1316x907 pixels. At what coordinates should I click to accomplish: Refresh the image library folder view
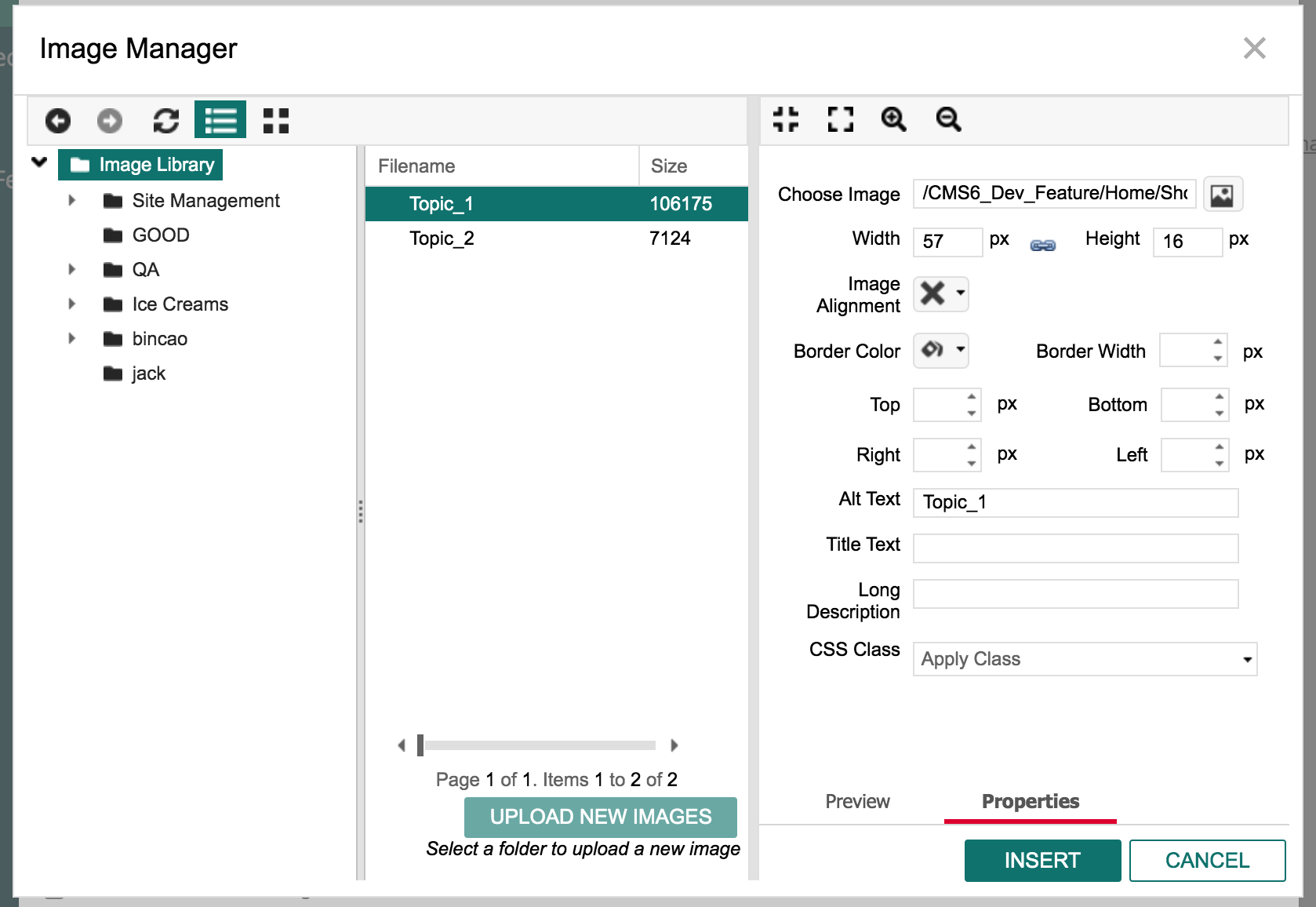pos(165,121)
